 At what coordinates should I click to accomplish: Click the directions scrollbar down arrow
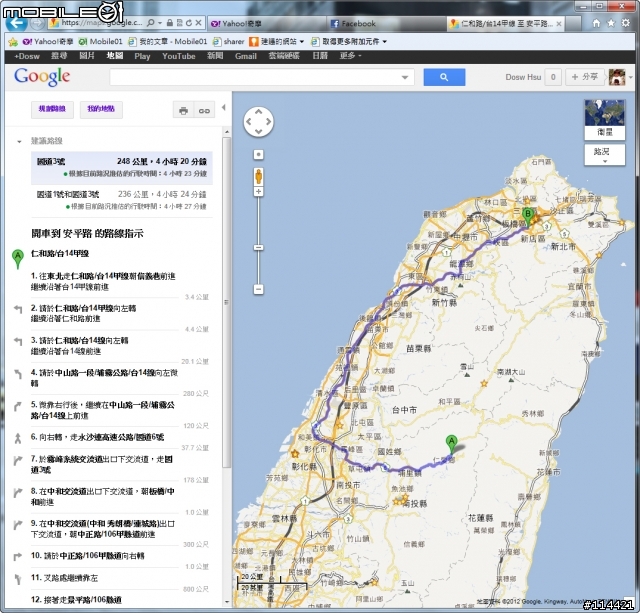pyautogui.click(x=227, y=602)
